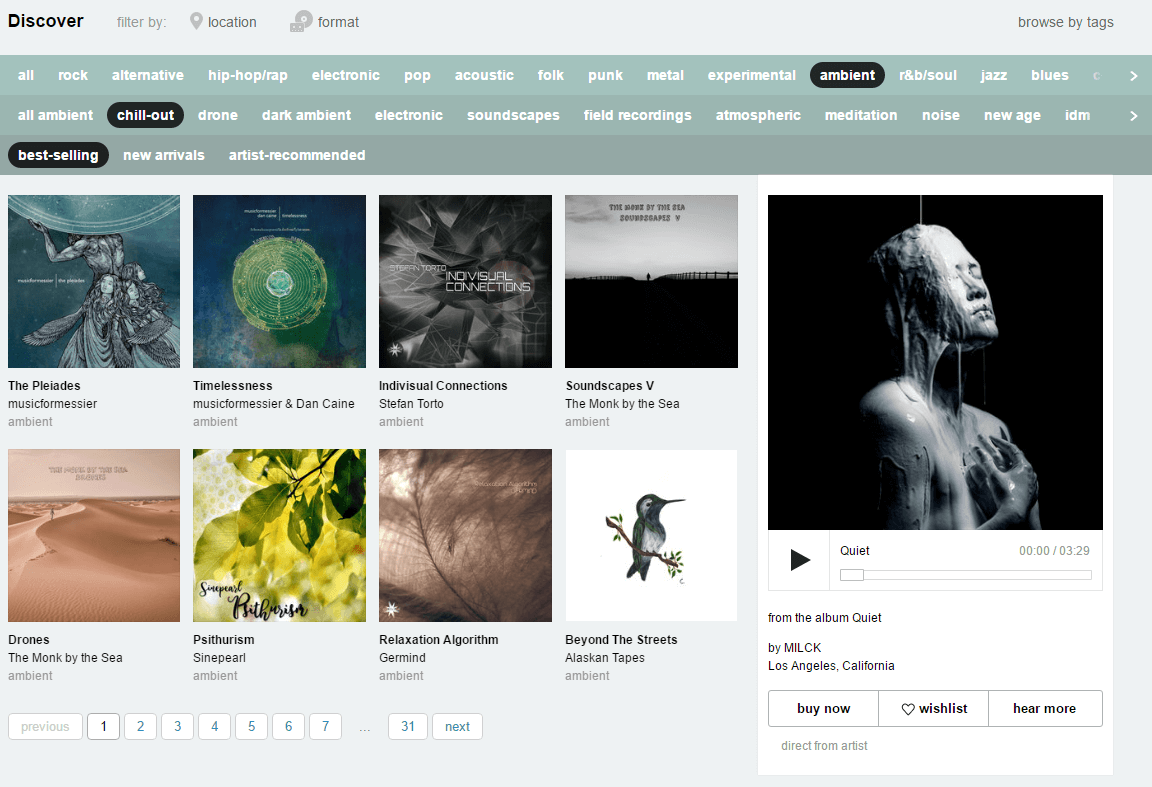Go to page 31 of results

[x=408, y=726]
